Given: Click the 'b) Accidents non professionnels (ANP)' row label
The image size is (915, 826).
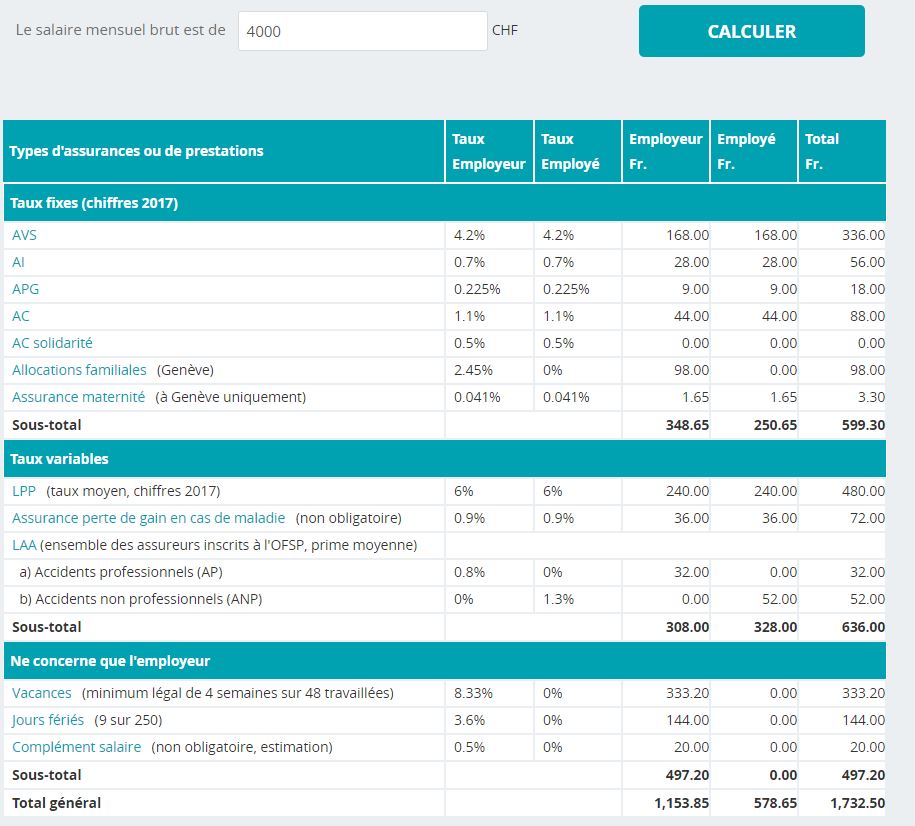Looking at the screenshot, I should pos(141,599).
